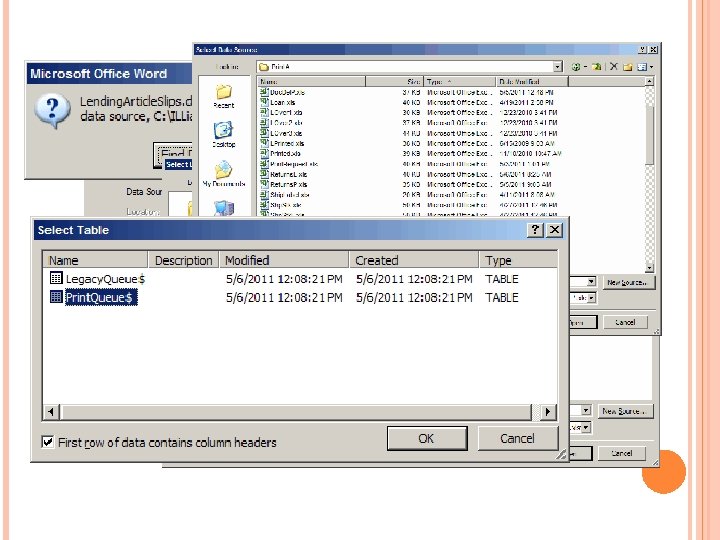
Task: Close the Select Table dialog
Action: pos(554,230)
